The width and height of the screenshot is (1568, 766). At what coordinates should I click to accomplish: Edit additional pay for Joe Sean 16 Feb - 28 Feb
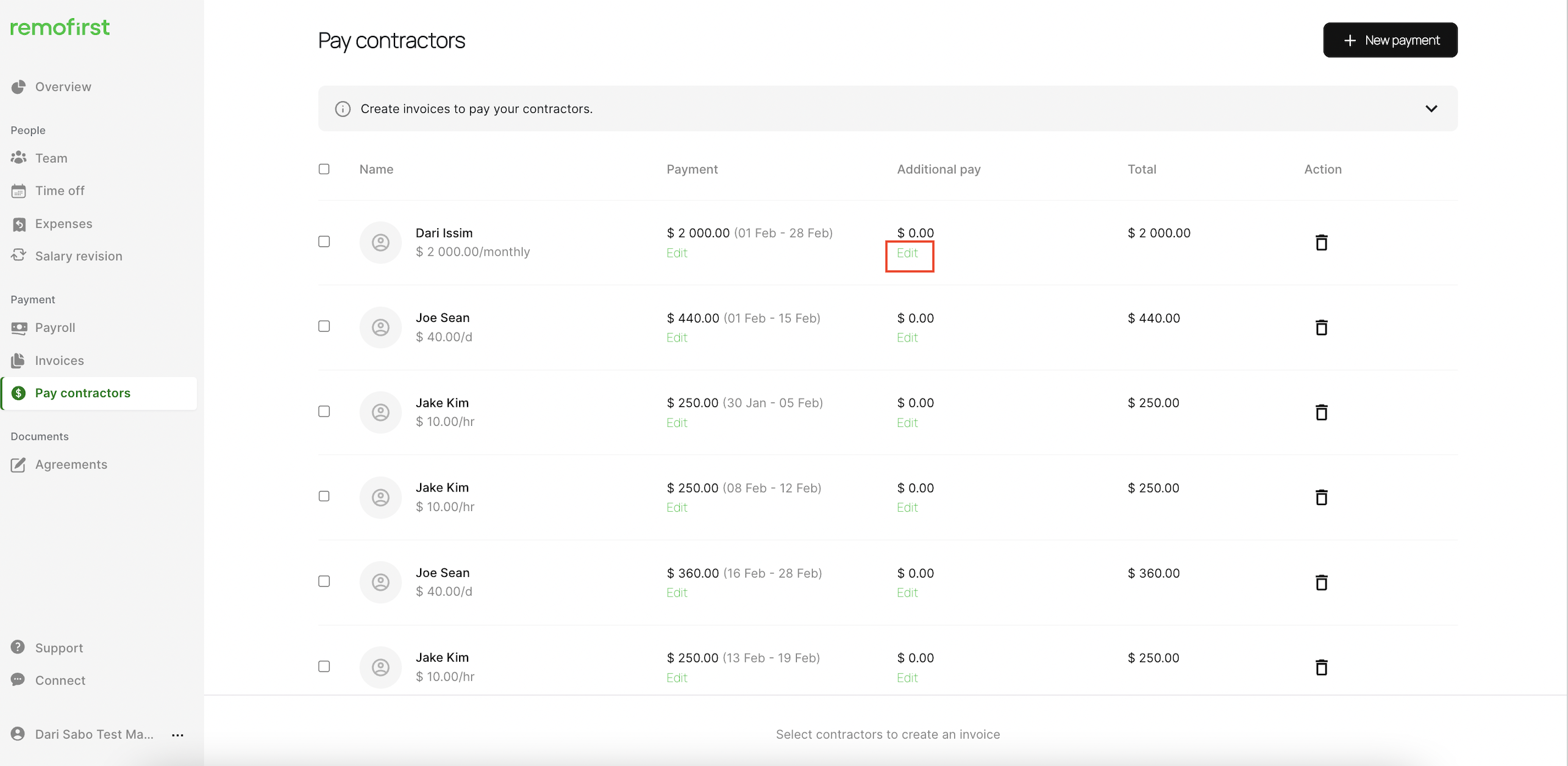907,592
